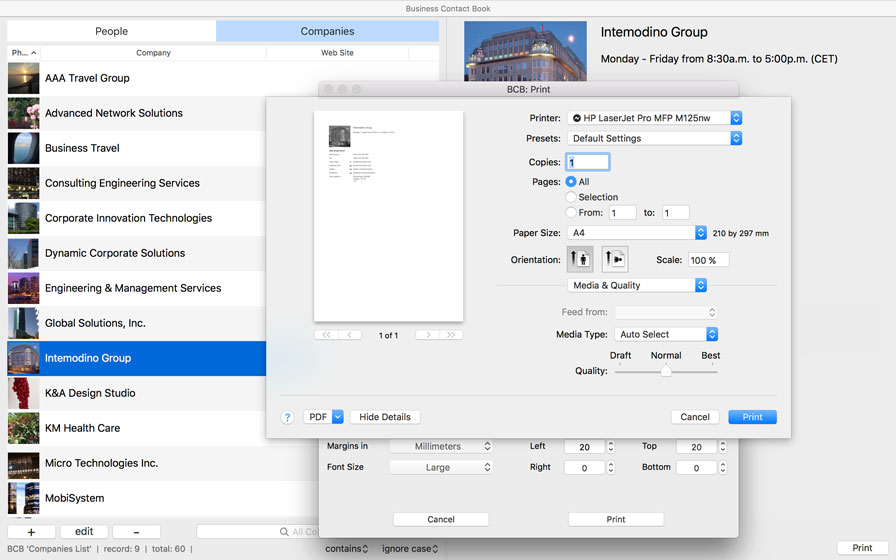The image size is (896, 560).
Task: Select the From page range radio button
Action: [571, 212]
